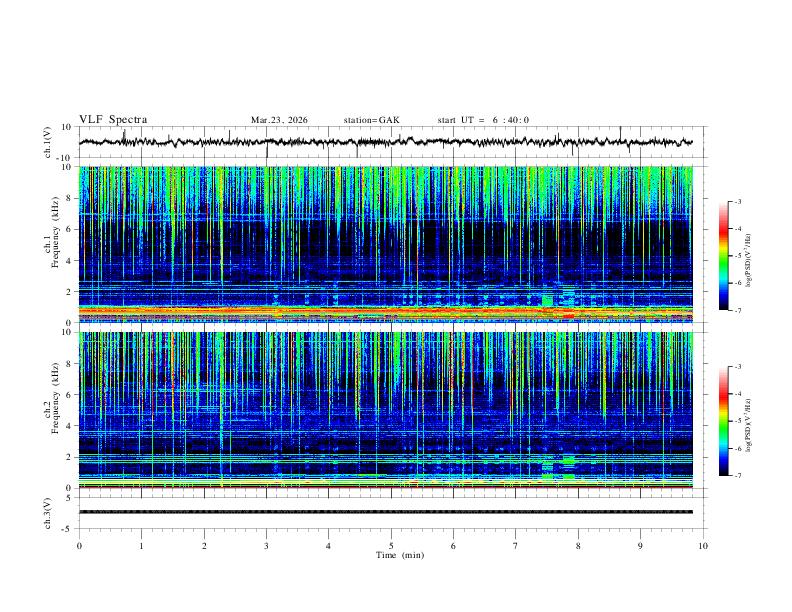Click the "Time (min)" axis label

[400, 555]
